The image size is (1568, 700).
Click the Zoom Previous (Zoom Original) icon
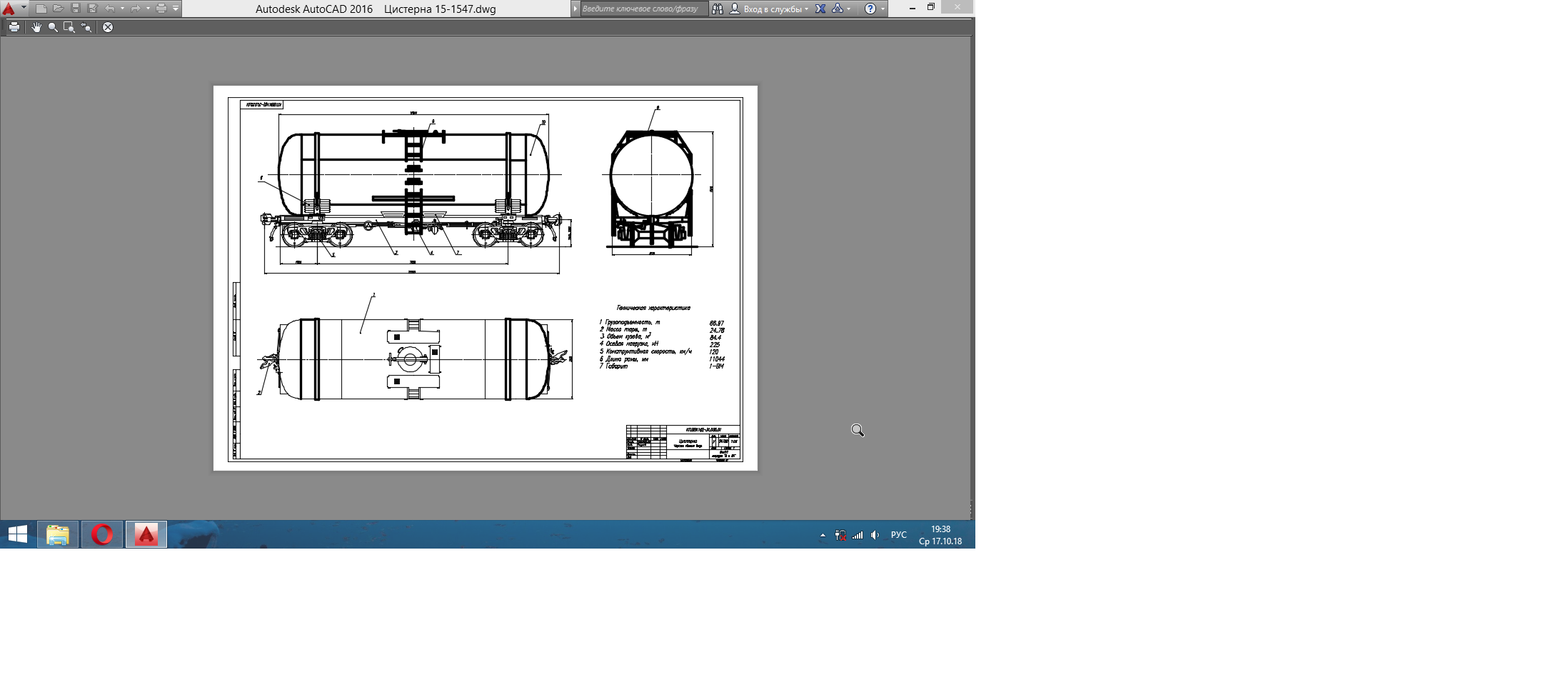pos(86,27)
